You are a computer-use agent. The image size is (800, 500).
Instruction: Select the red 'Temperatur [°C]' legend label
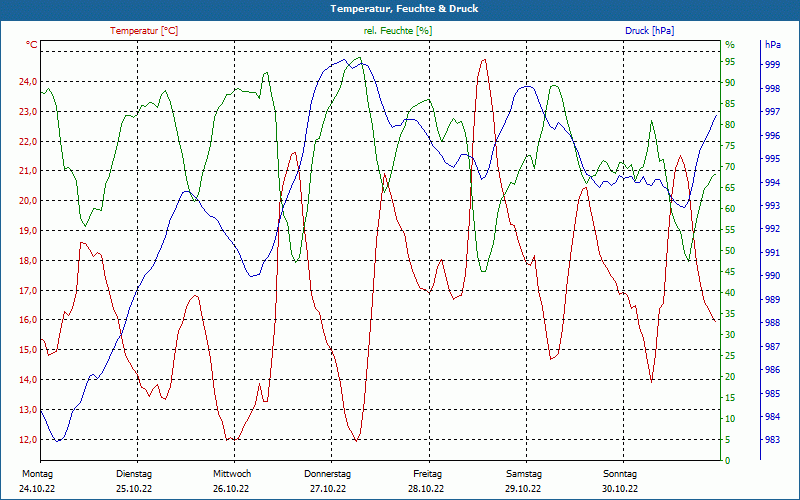click(144, 31)
